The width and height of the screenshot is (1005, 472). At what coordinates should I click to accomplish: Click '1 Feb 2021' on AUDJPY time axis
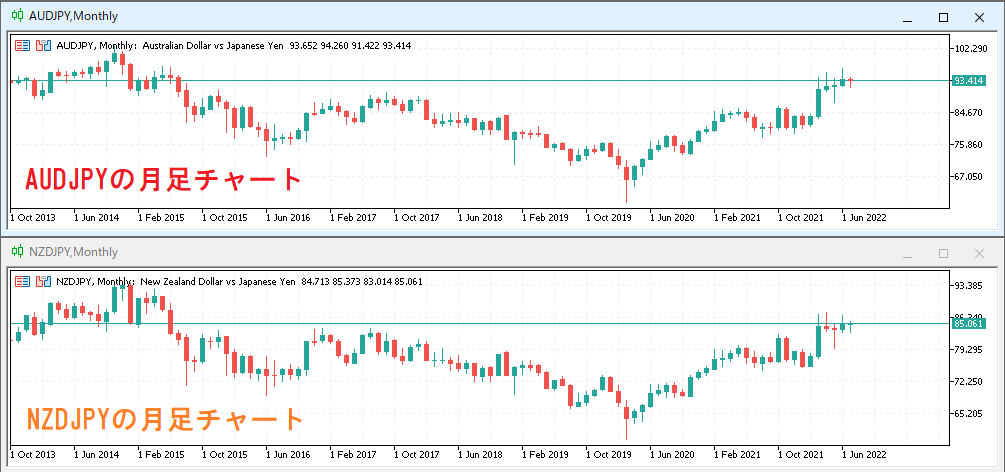coord(738,217)
